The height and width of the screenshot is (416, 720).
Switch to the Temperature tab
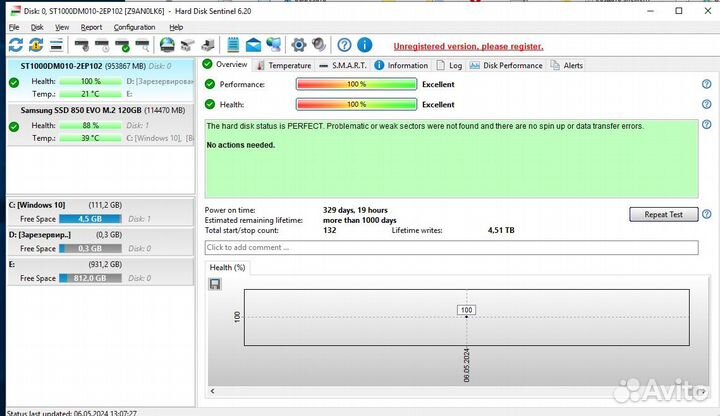pyautogui.click(x=284, y=65)
